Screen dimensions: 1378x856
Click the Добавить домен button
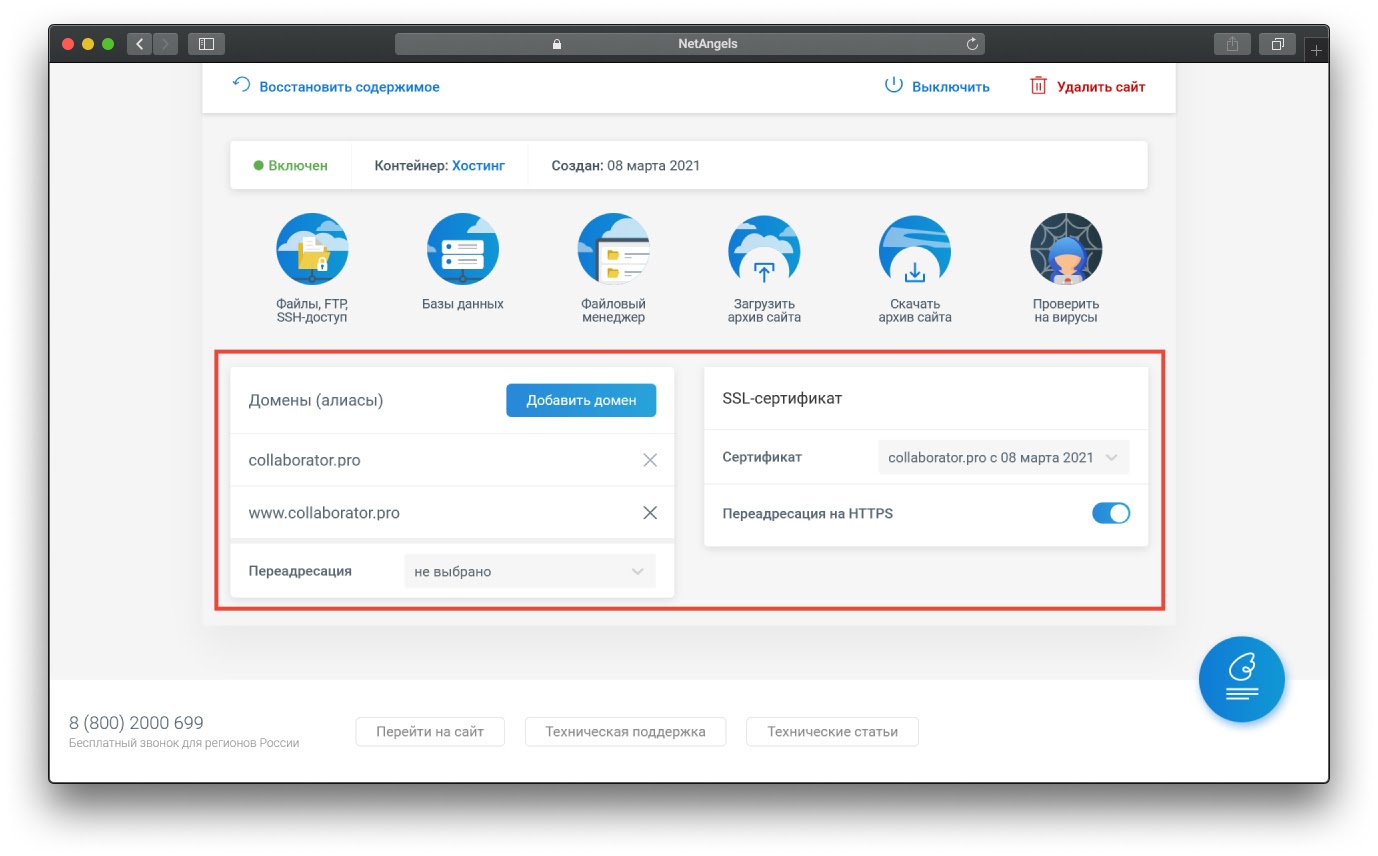click(580, 399)
